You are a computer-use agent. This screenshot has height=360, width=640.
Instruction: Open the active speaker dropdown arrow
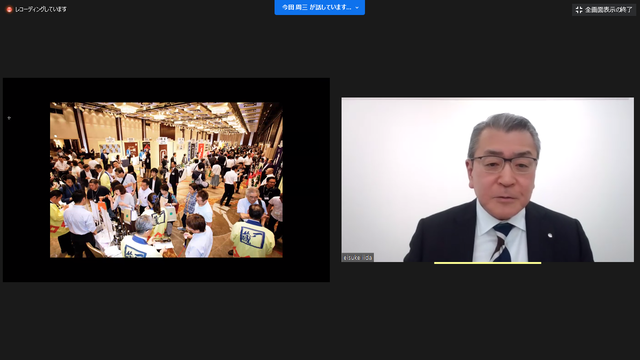click(357, 8)
